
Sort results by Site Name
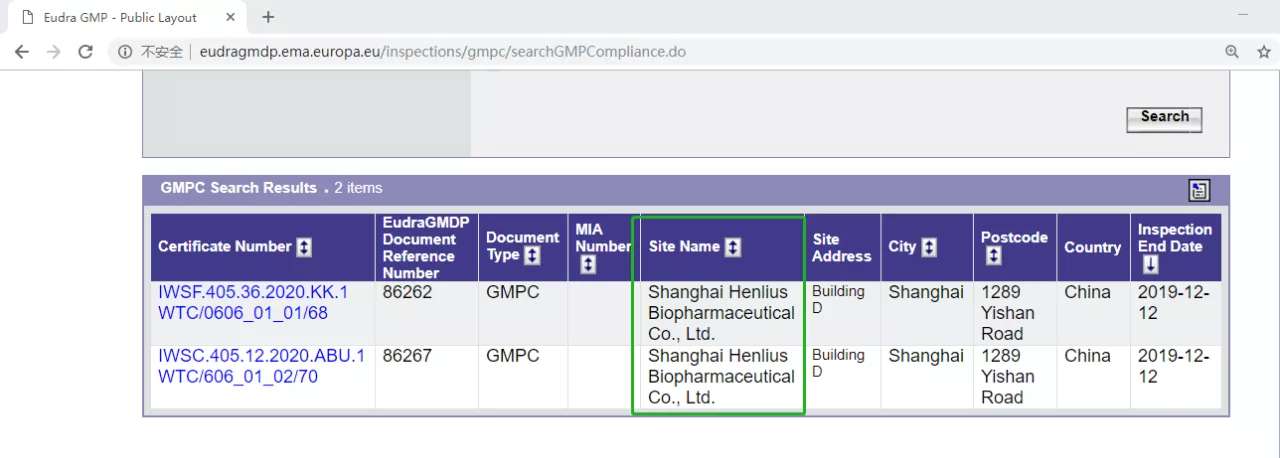click(733, 247)
